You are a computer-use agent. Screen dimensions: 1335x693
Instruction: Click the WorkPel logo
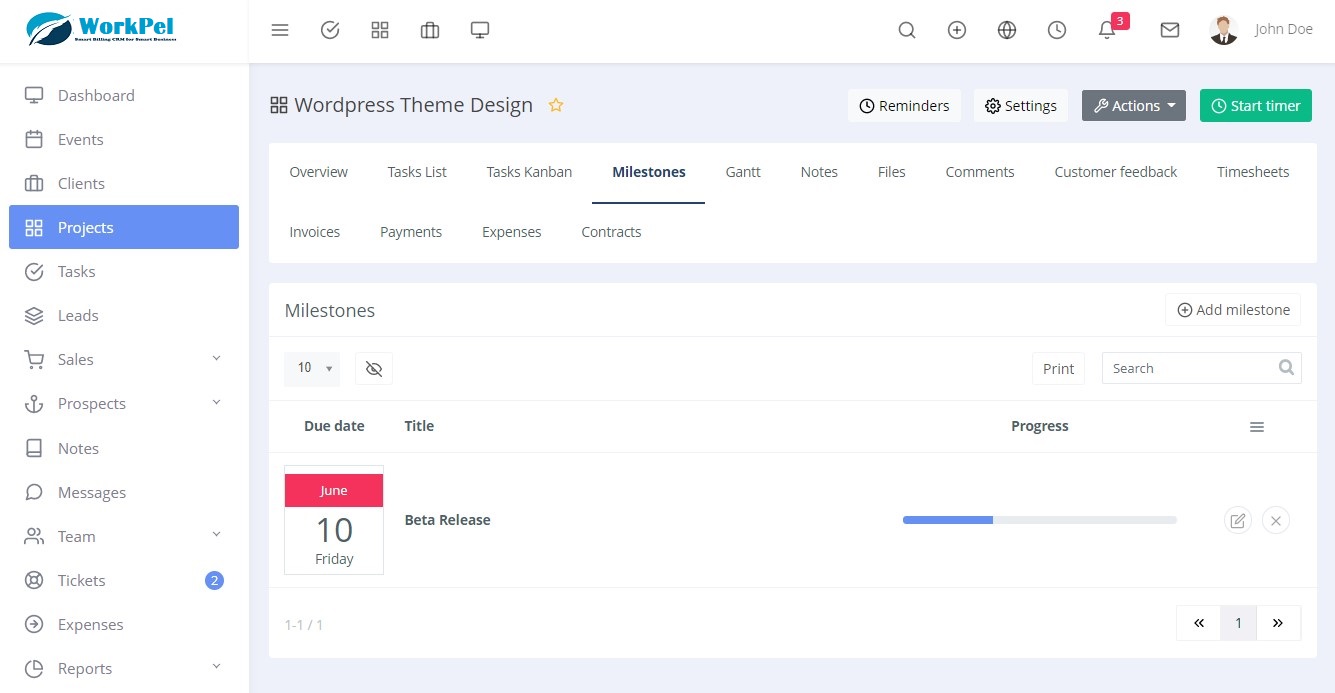[x=101, y=29]
